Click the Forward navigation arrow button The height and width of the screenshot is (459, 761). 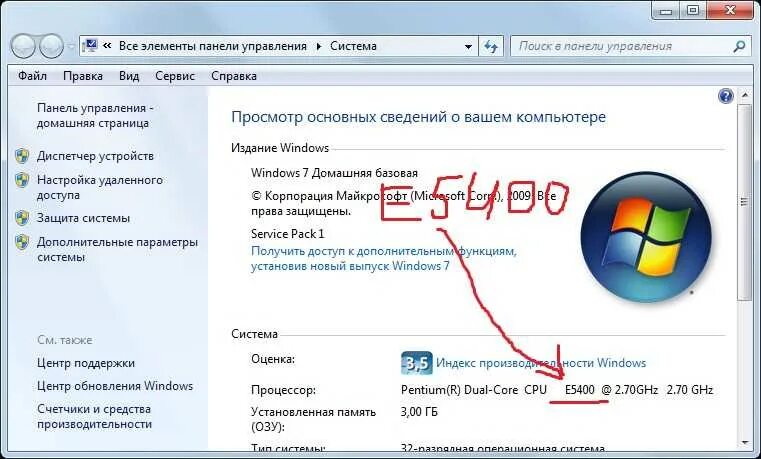(51, 46)
